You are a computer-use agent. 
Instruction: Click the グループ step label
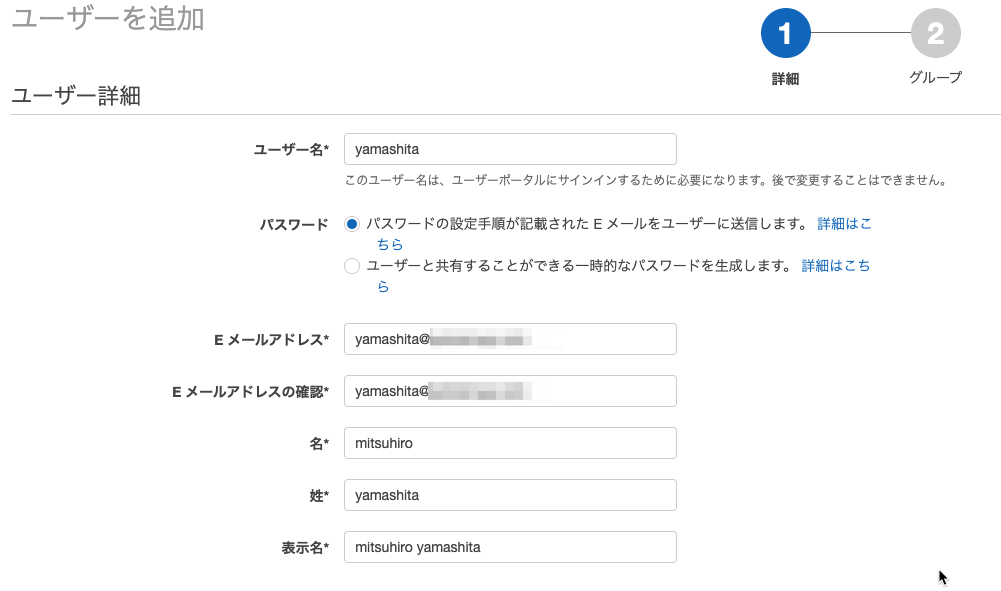tap(935, 77)
